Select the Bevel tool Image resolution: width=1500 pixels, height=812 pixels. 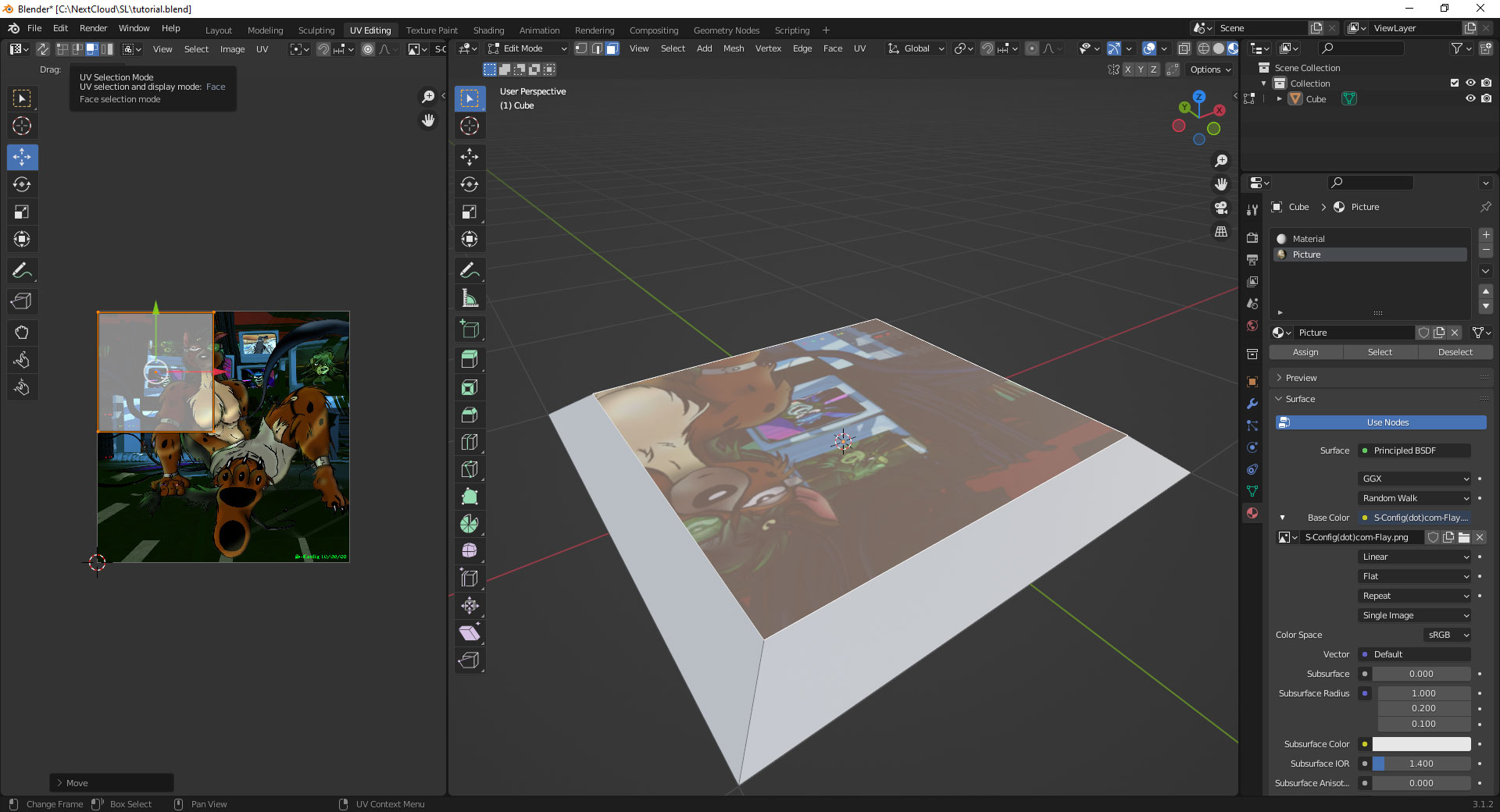[470, 415]
